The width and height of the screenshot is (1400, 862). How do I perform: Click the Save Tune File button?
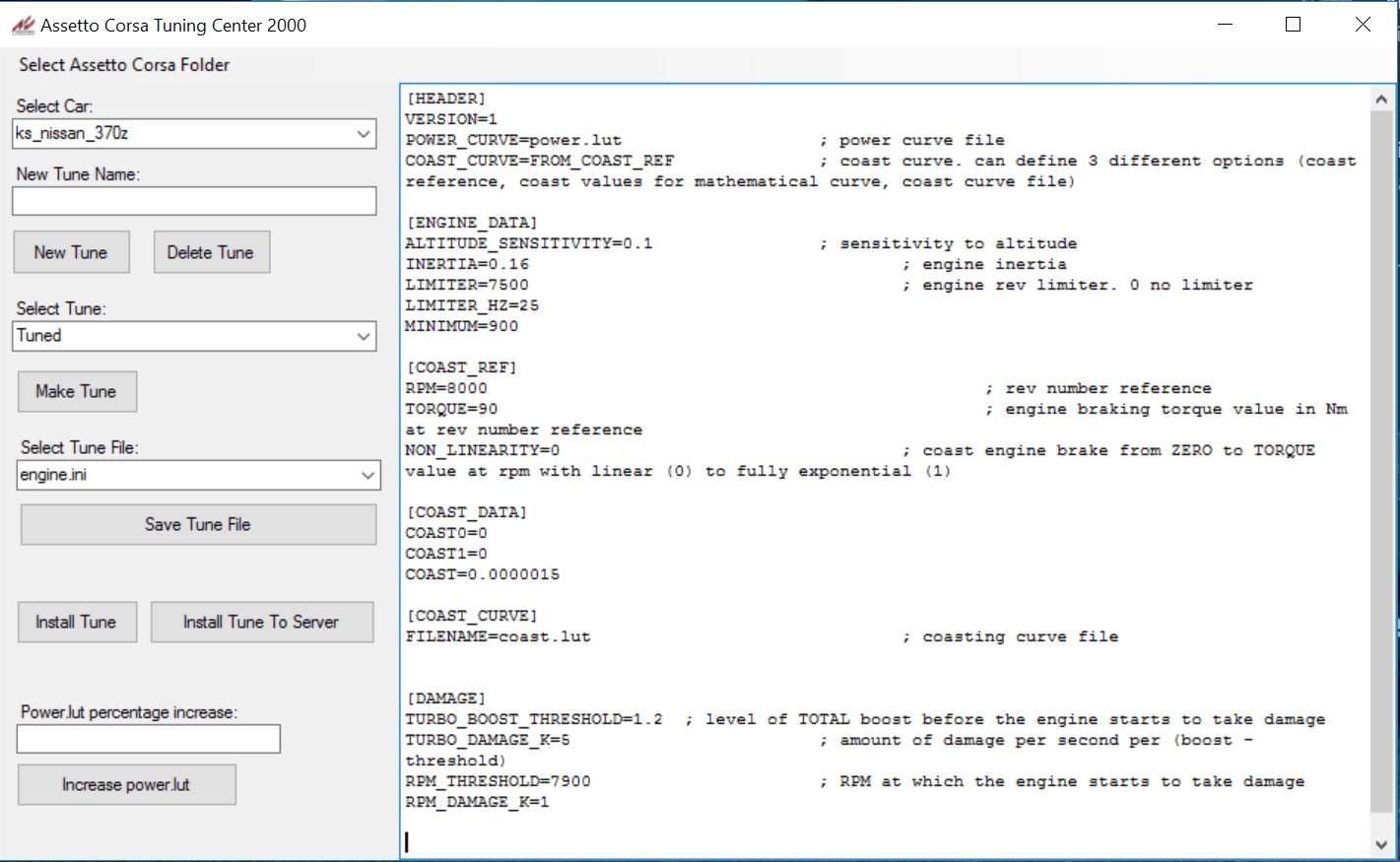click(x=198, y=524)
